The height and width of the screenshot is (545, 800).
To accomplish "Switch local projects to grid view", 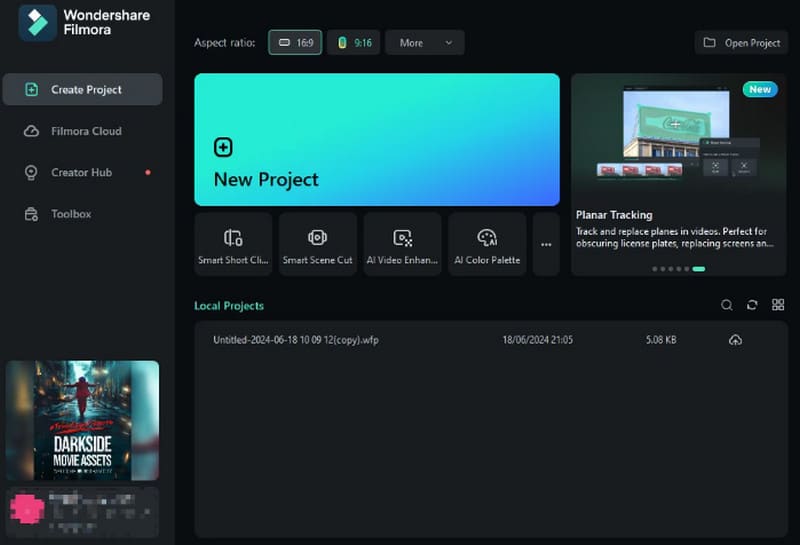I will (x=778, y=305).
